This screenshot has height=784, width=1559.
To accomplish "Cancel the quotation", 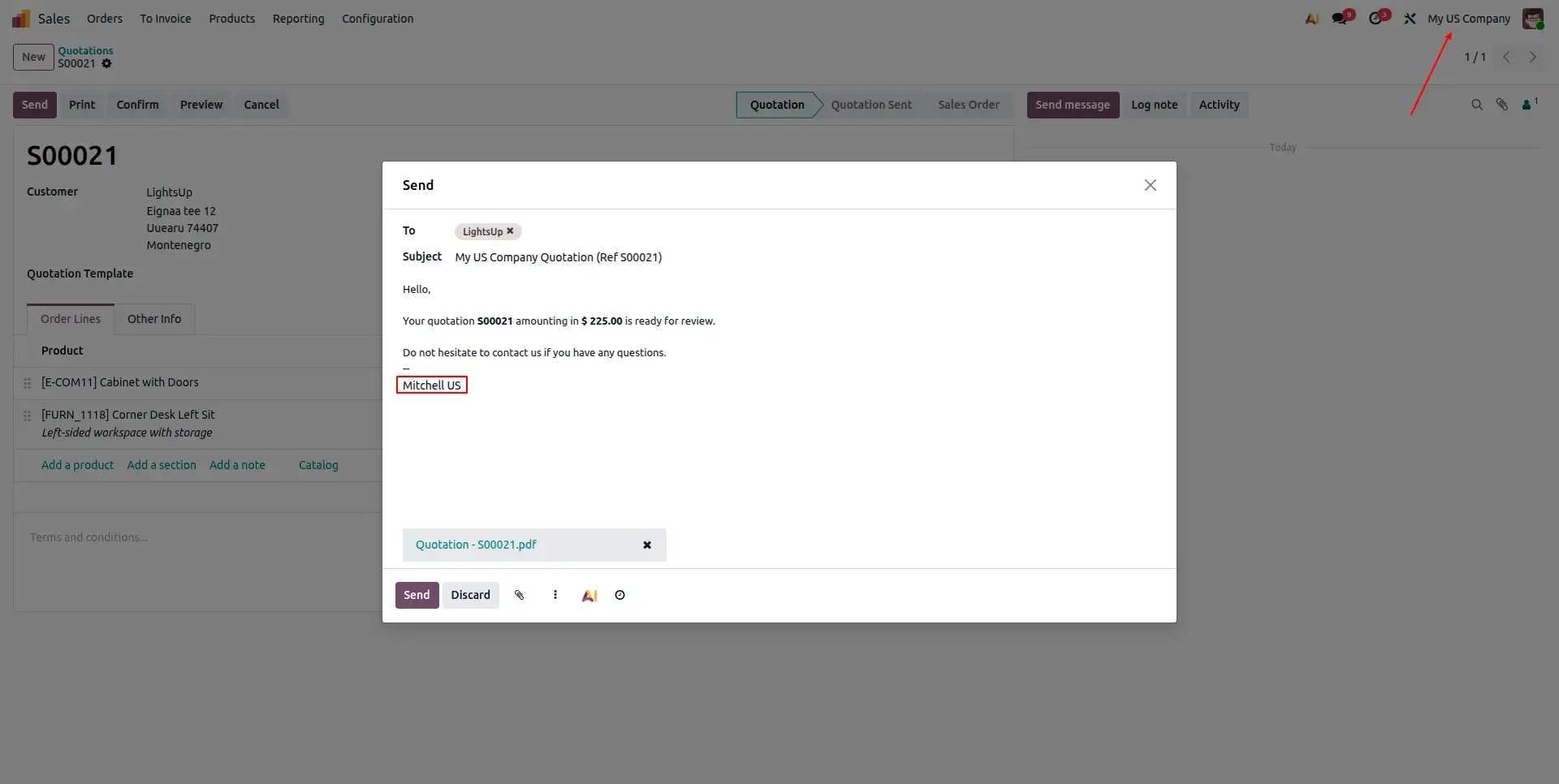I will click(x=261, y=105).
